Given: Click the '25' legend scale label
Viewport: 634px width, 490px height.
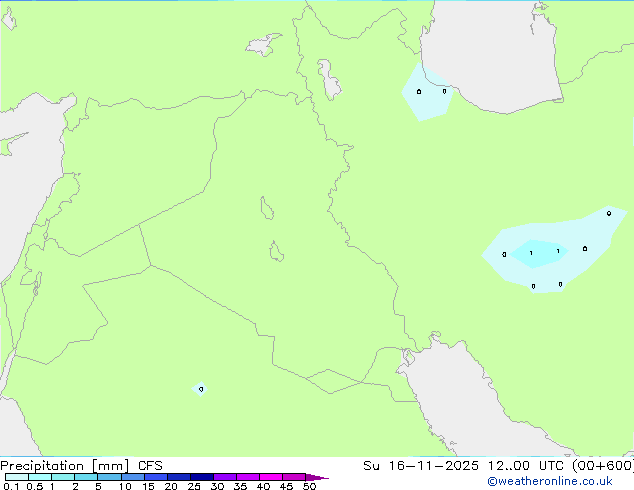Looking at the screenshot, I should click(194, 486).
